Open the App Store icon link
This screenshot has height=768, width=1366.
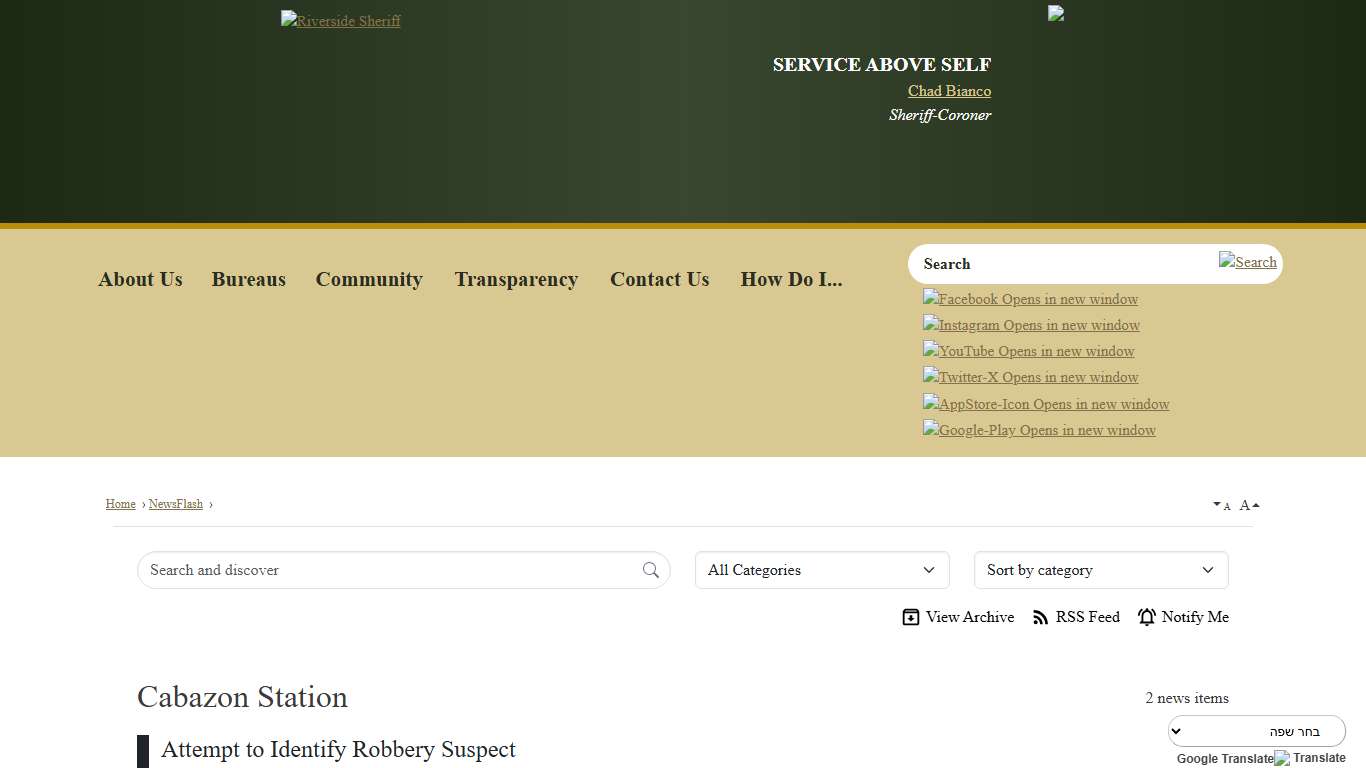pyautogui.click(x=1045, y=404)
